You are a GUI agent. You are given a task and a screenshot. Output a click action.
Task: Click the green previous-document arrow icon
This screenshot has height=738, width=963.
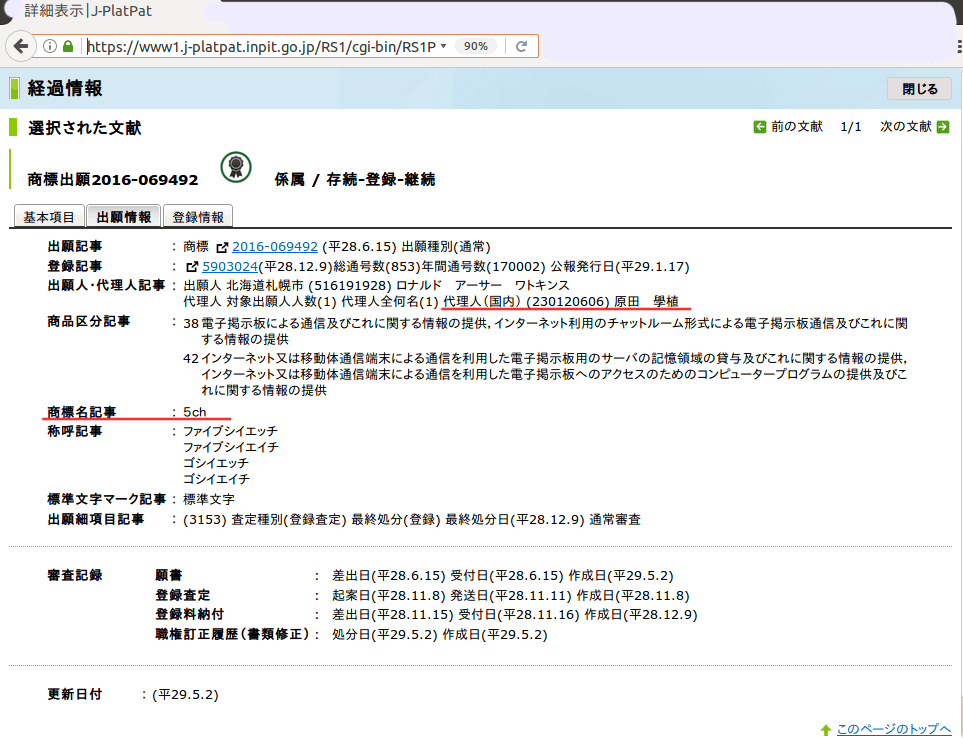pyautogui.click(x=760, y=127)
